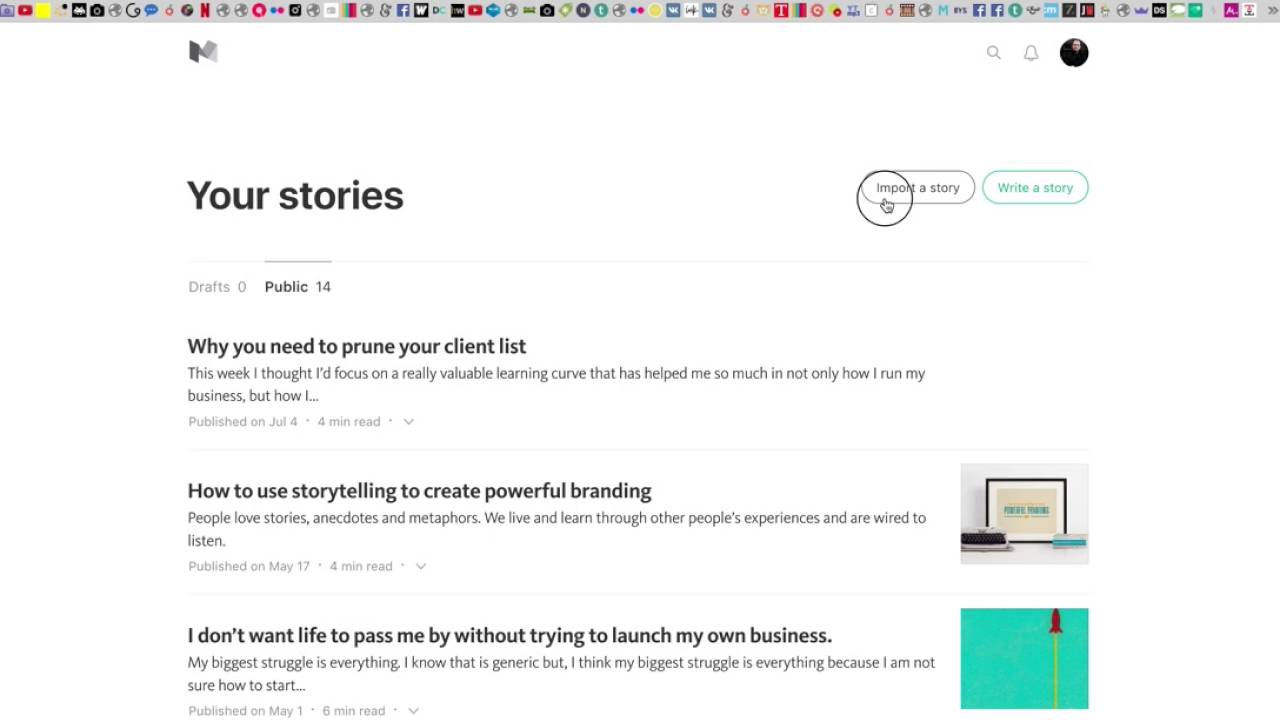The height and width of the screenshot is (720, 1280).
Task: Open "Why you need to prune your client list"
Action: 356,346
